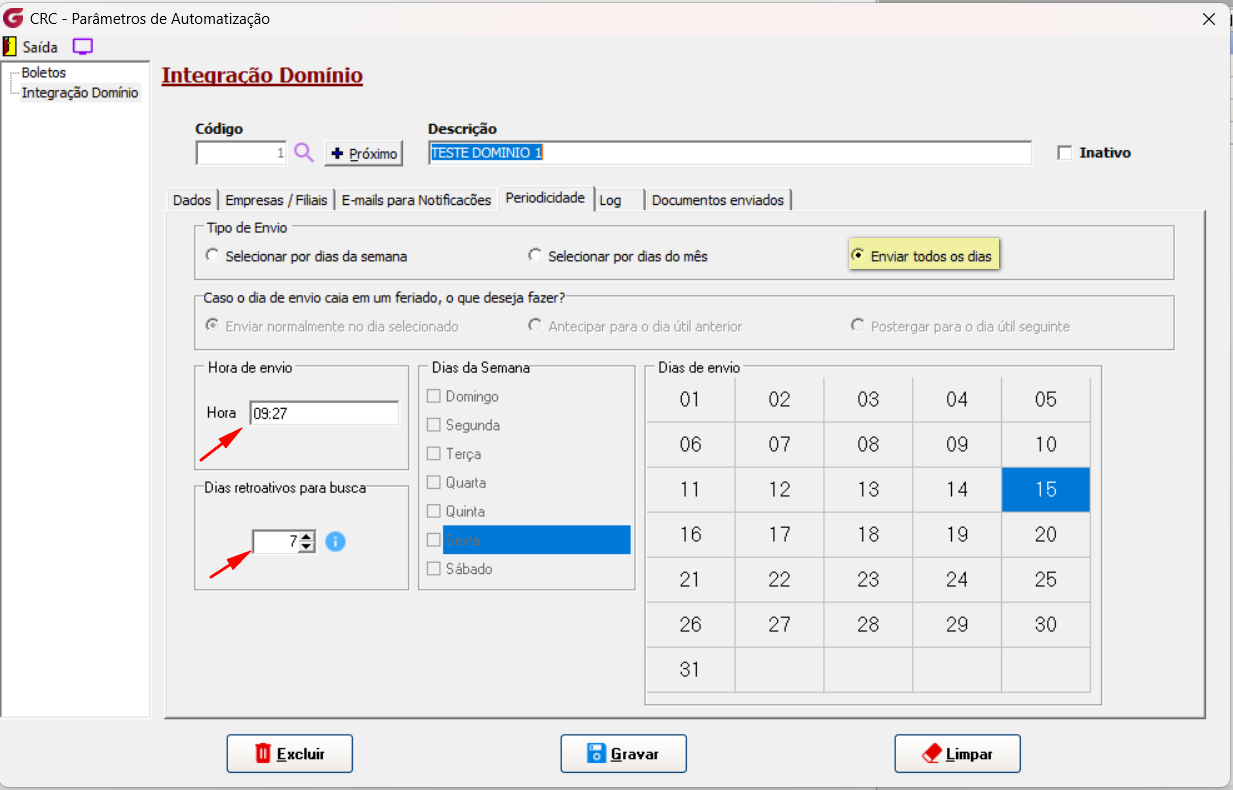
Task: Click highlighted day 15 in Dias de envio
Action: pos(1046,490)
